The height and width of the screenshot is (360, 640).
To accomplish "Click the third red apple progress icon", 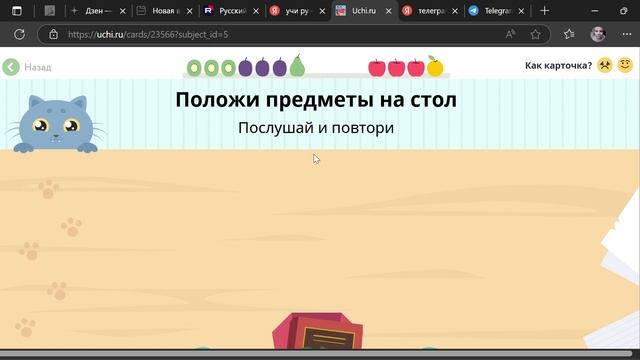I will point(416,67).
